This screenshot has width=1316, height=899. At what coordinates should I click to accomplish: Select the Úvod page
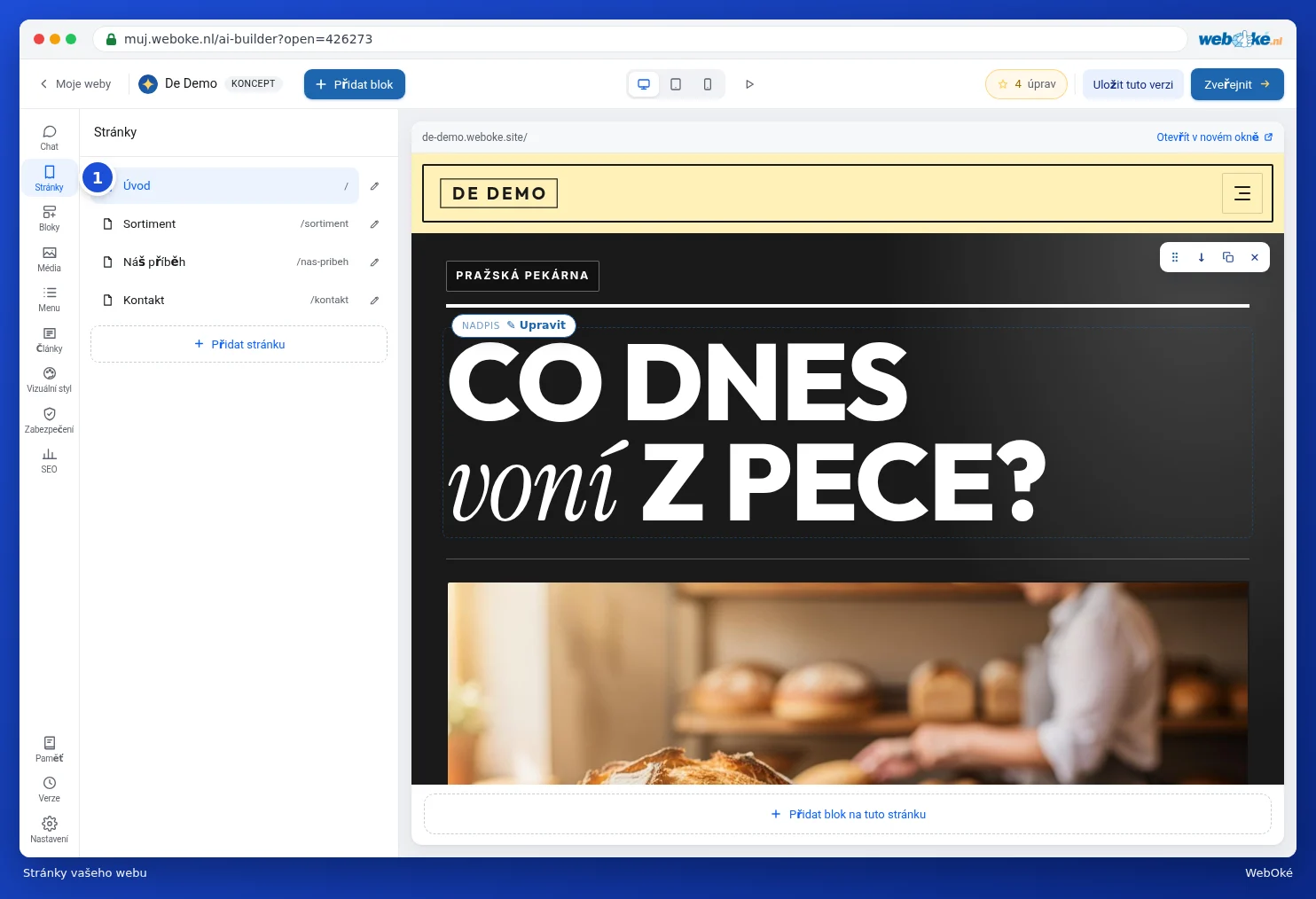point(225,186)
